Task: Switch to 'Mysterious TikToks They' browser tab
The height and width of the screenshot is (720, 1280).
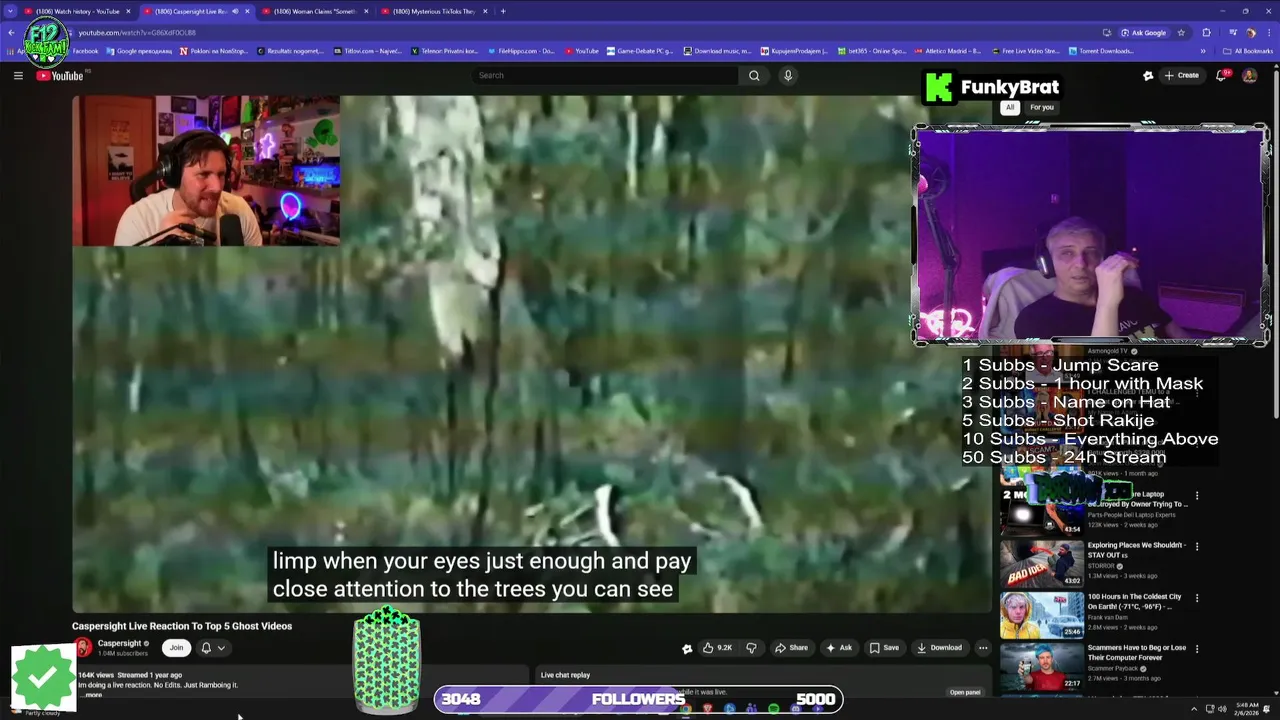Action: (432, 11)
